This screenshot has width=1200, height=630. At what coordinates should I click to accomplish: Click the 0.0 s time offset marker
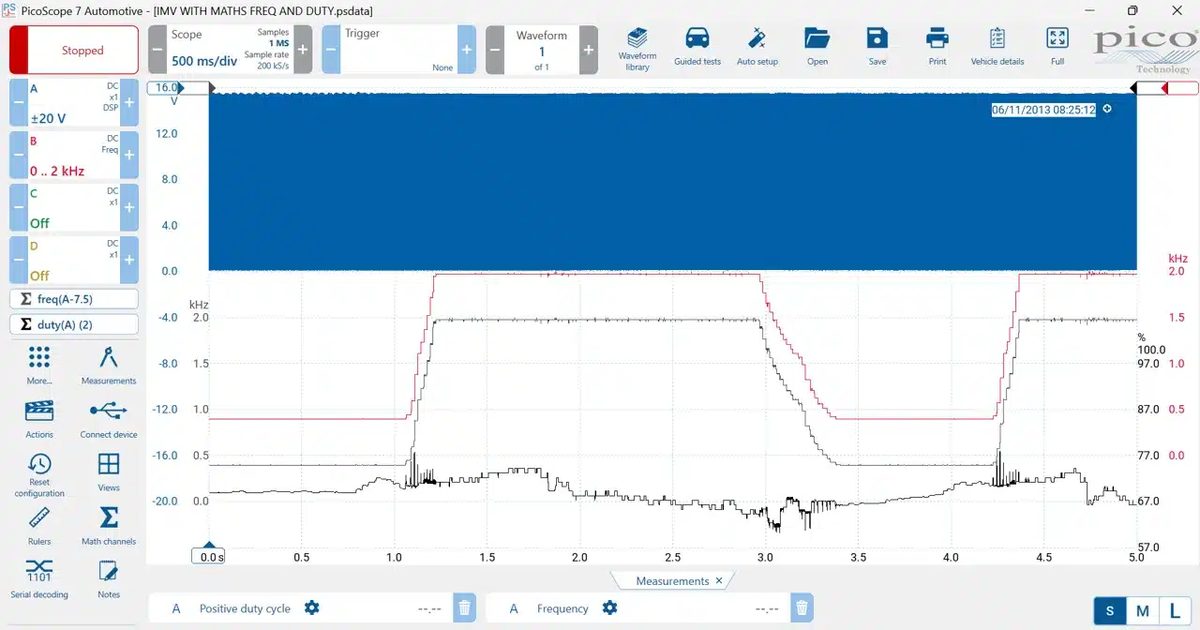click(209, 556)
